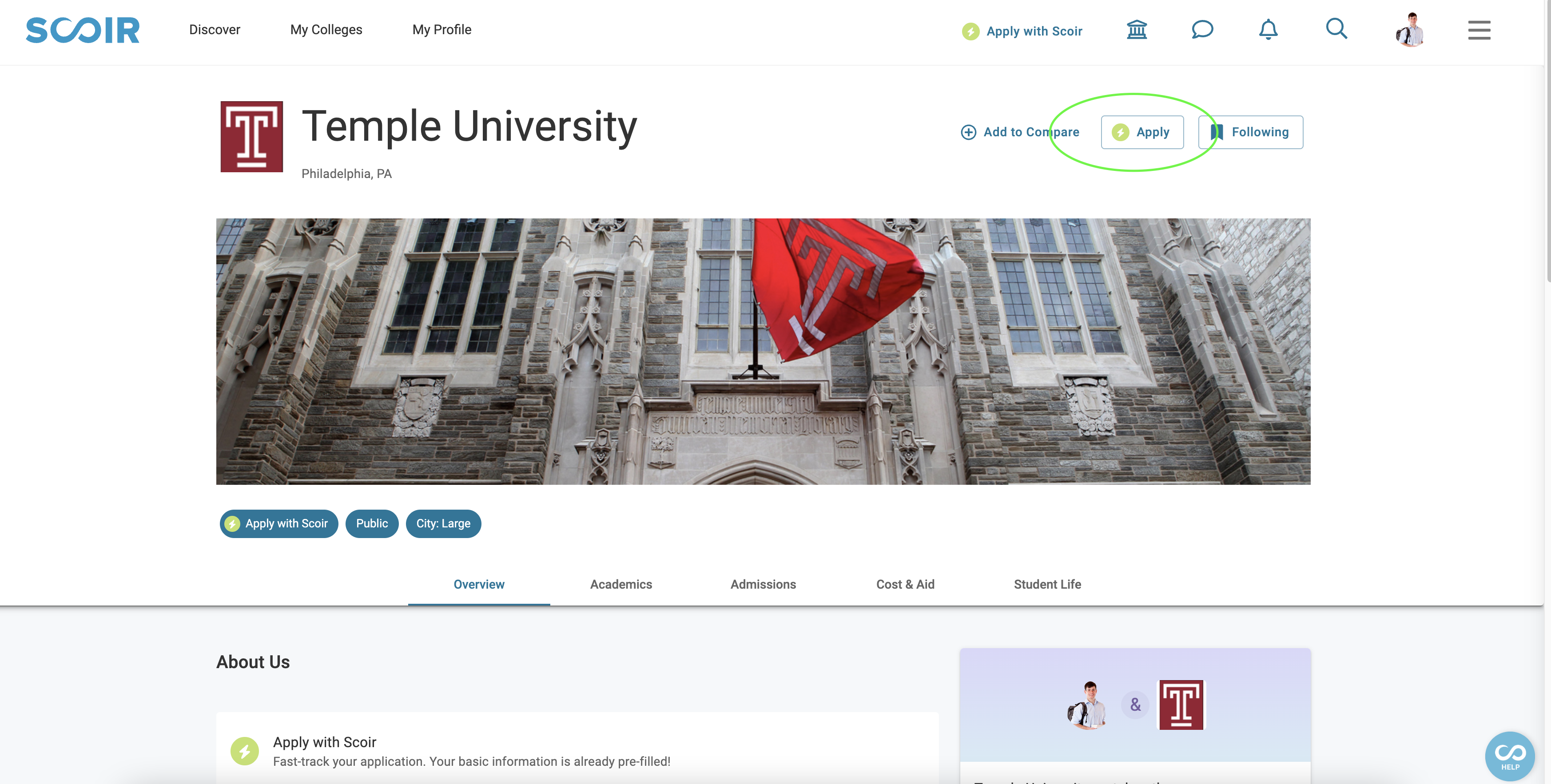Click the Public tag
The width and height of the screenshot is (1551, 784).
[371, 523]
